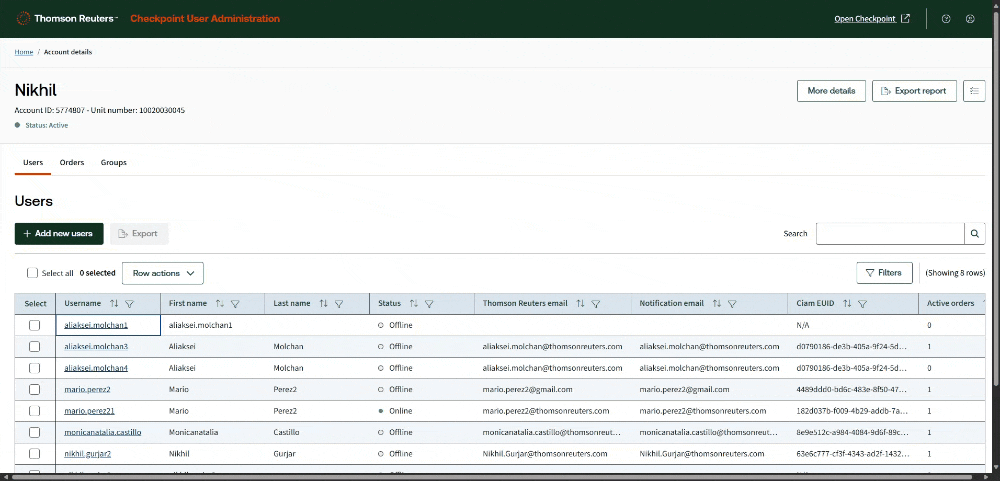Screen dimensions: 1000x481
Task: Click the Add new users button
Action: tap(59, 234)
